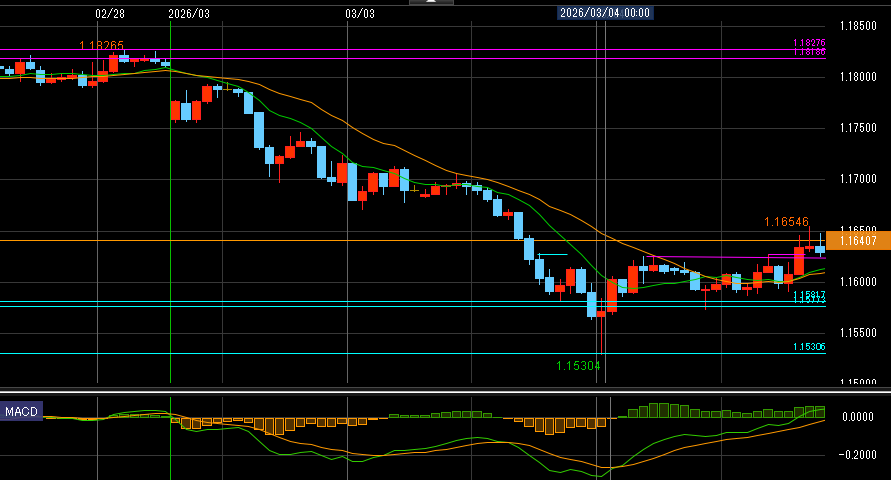891x480 pixels.
Task: Click the 1.18265 high price annotation
Action: 102,46
